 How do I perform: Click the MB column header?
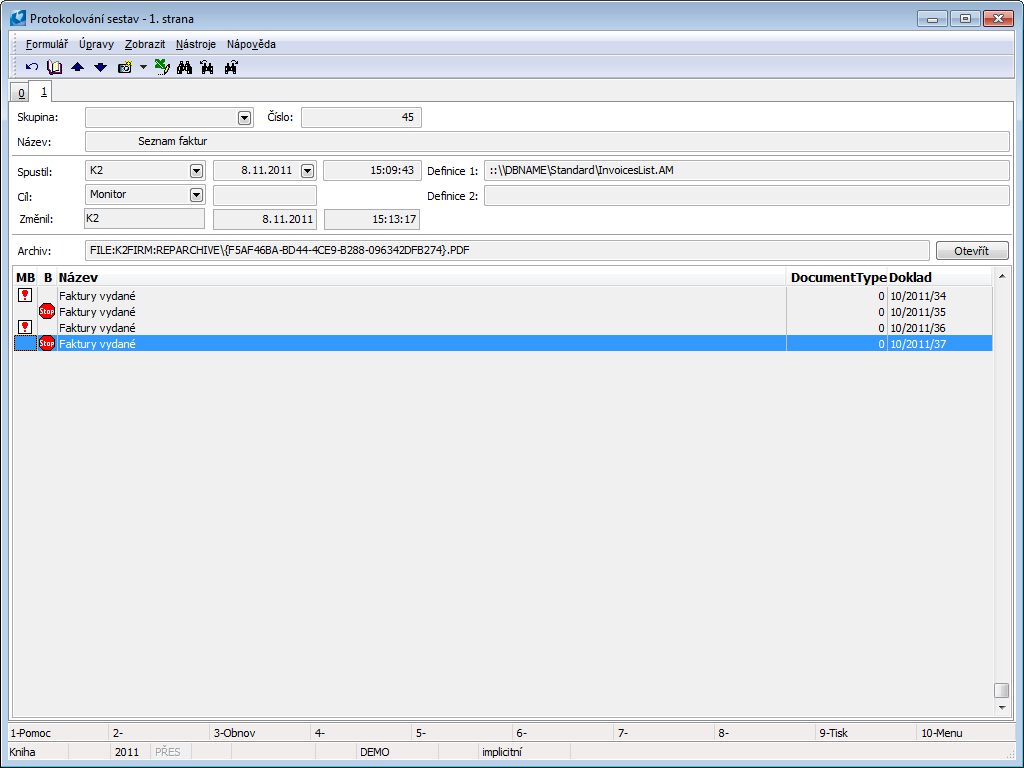(x=25, y=278)
